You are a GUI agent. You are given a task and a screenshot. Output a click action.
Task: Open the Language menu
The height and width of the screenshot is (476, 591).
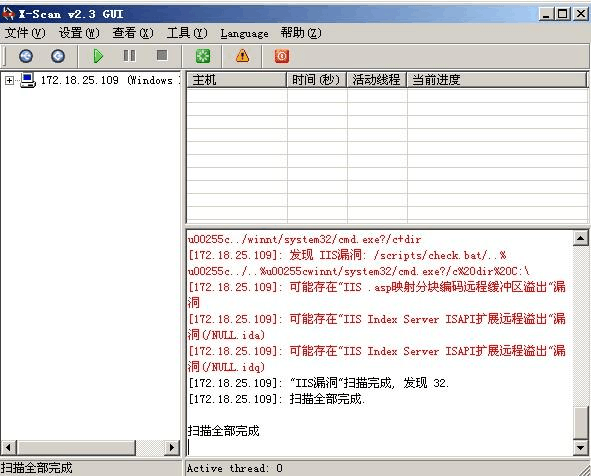(244, 34)
